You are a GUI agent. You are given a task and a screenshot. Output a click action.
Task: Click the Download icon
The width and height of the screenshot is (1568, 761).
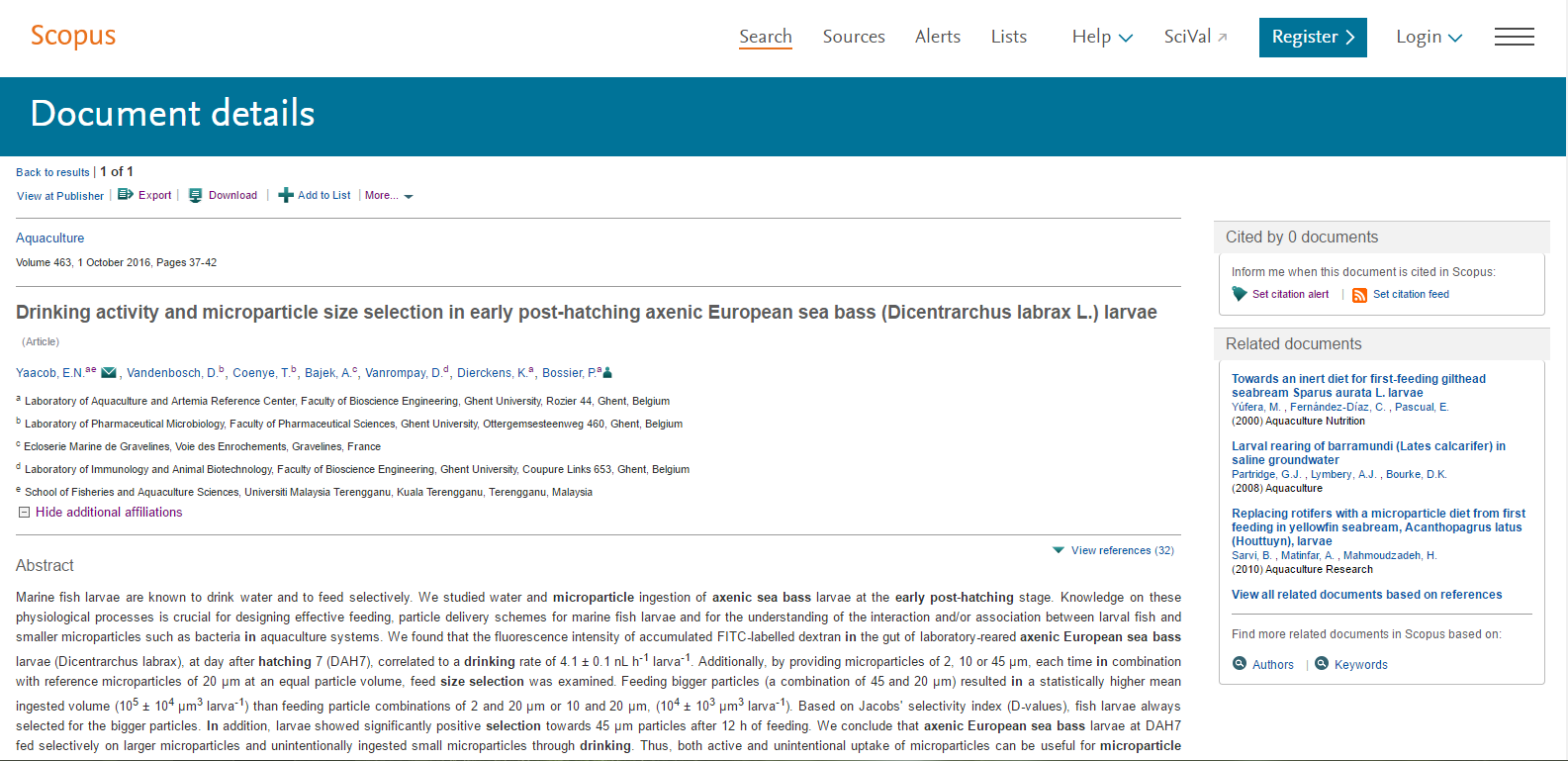pyautogui.click(x=196, y=195)
